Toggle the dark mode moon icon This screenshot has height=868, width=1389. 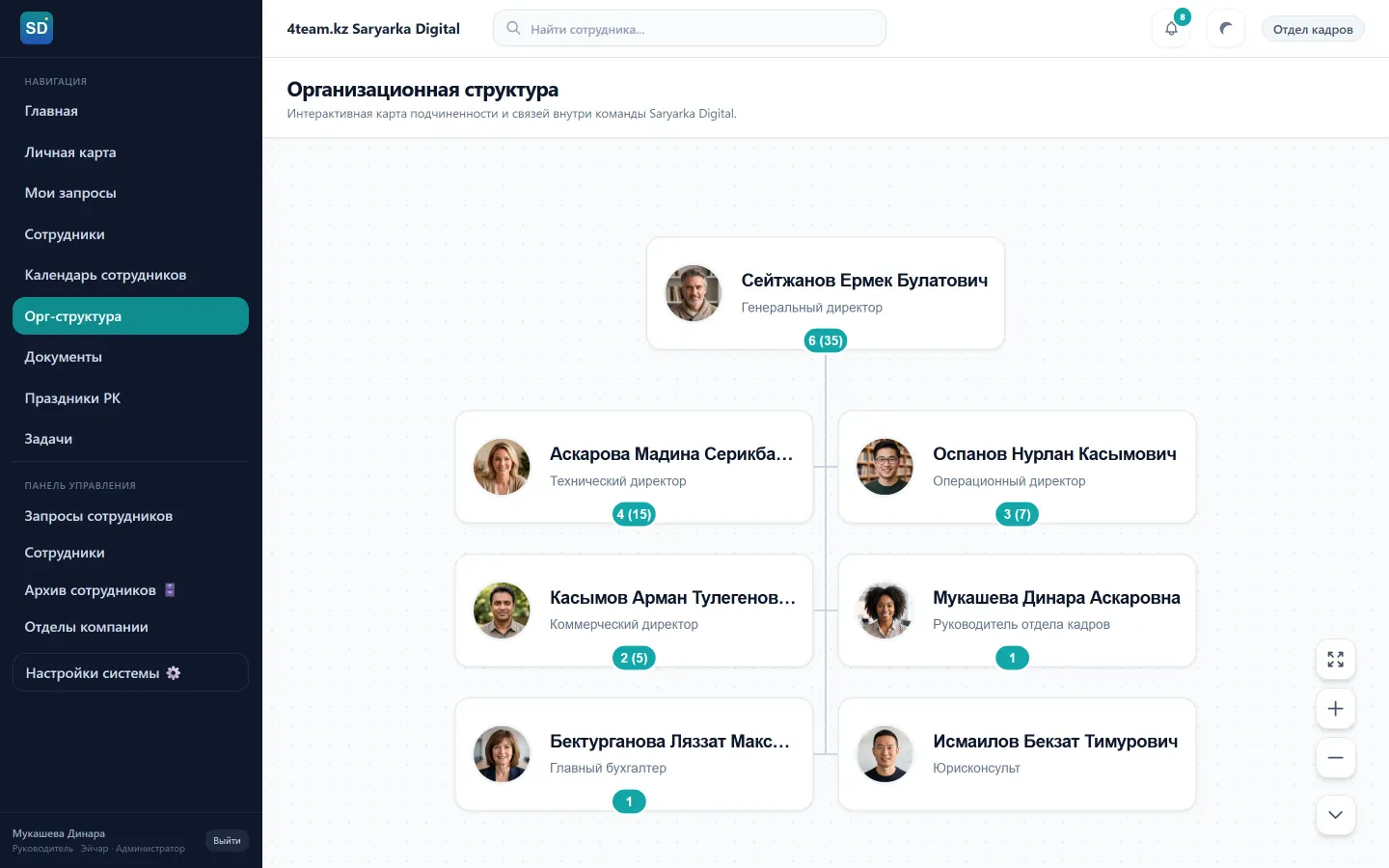[x=1225, y=29]
